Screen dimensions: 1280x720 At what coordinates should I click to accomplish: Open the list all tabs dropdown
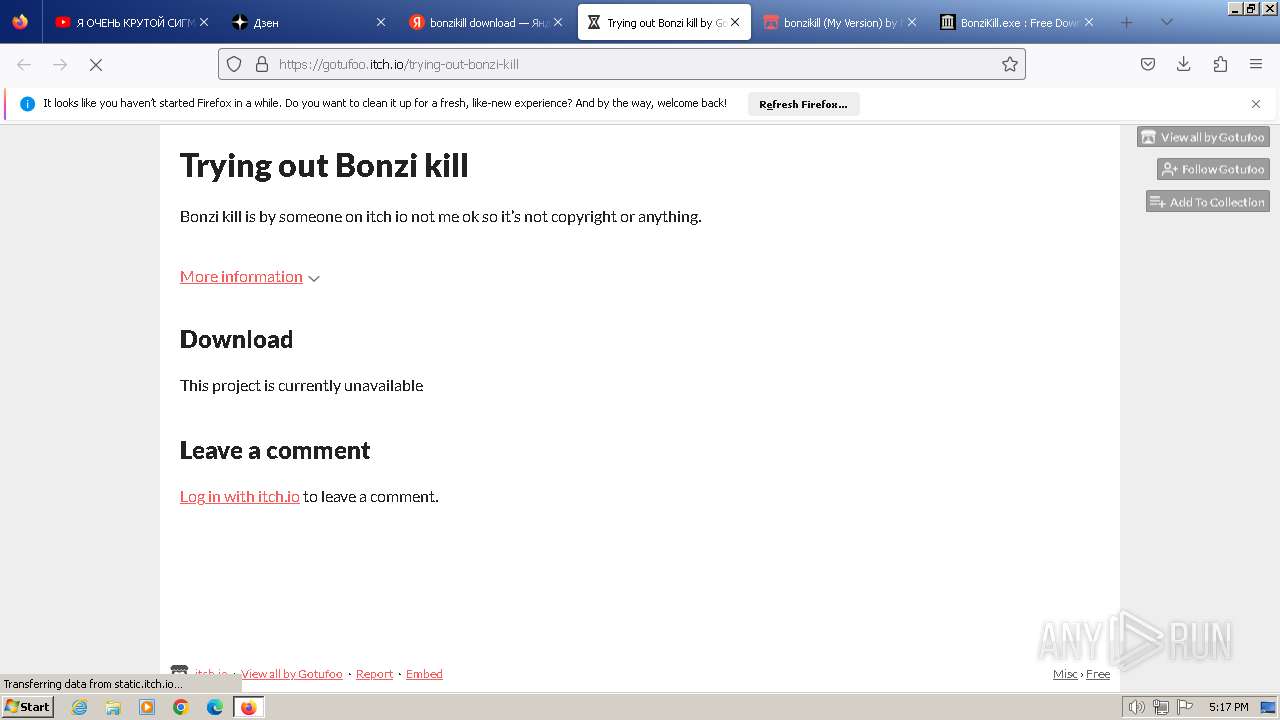(1166, 22)
